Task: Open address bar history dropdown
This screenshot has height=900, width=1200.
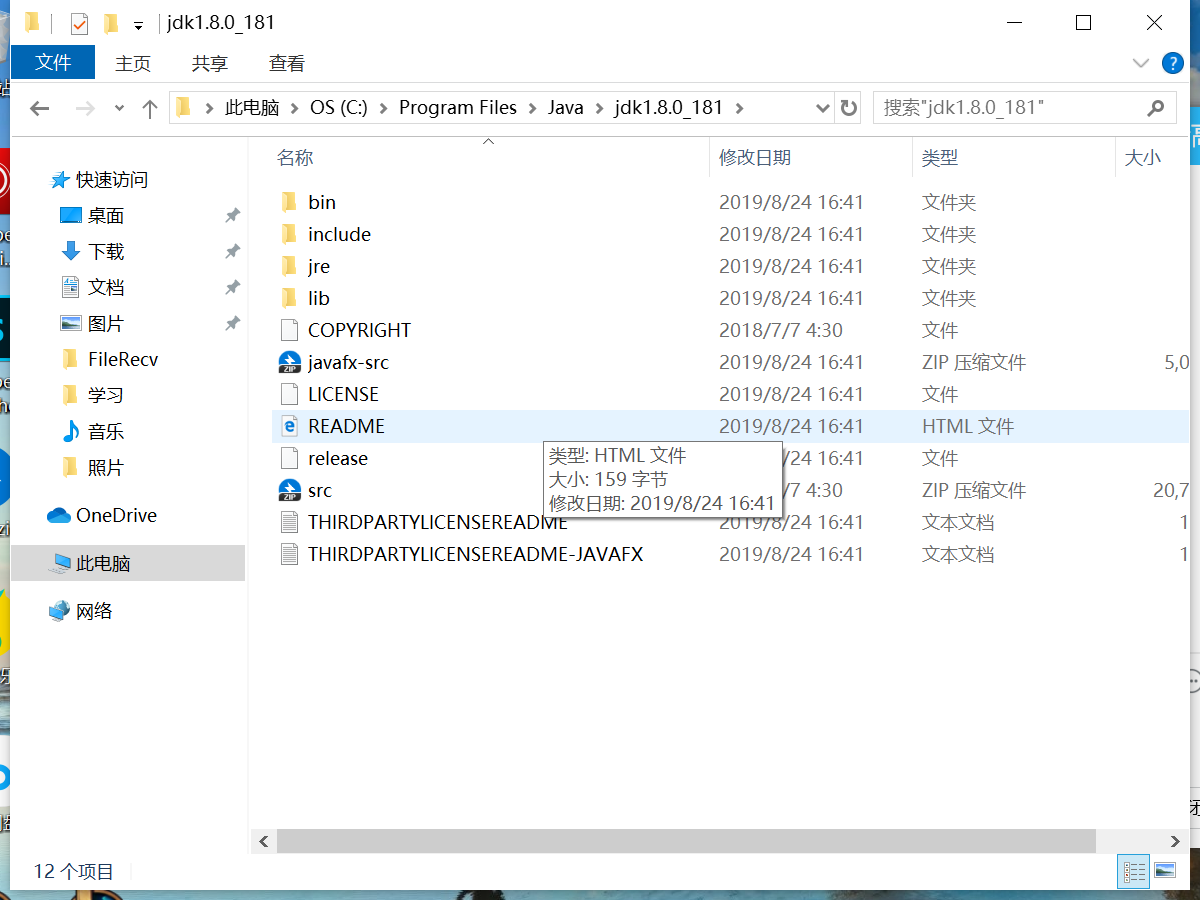Action: 823,108
